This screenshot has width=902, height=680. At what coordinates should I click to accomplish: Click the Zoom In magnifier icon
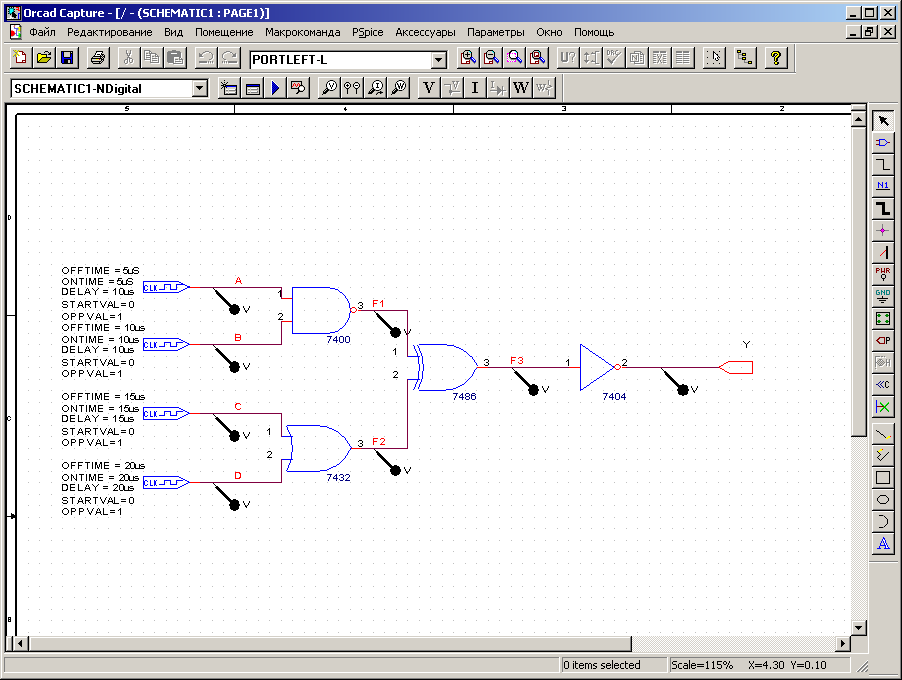(x=468, y=58)
